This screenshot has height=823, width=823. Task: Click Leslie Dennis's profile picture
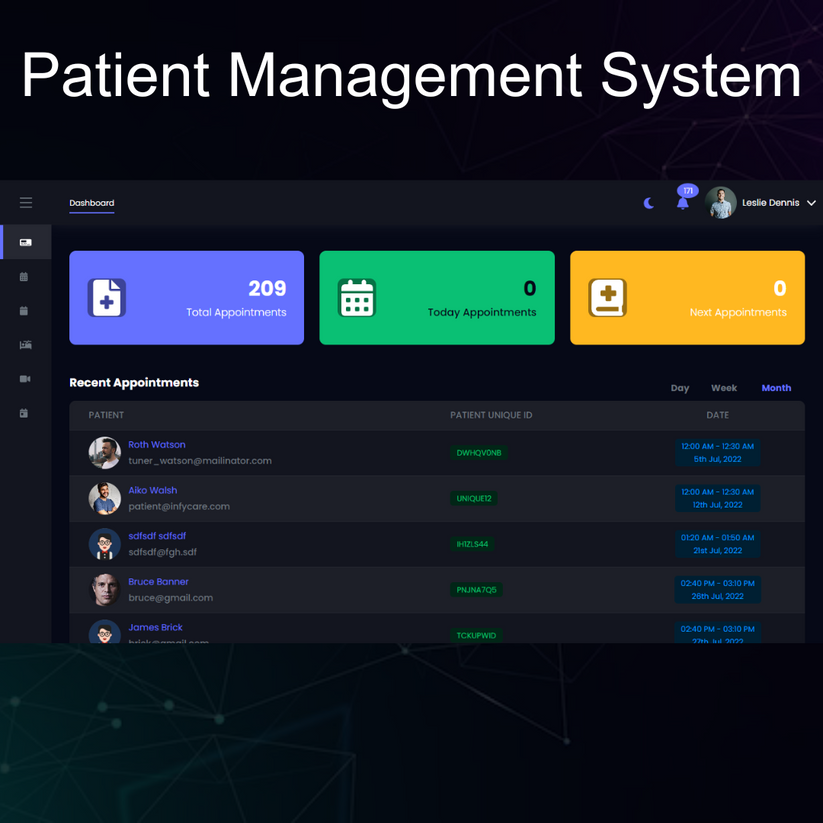tap(720, 203)
